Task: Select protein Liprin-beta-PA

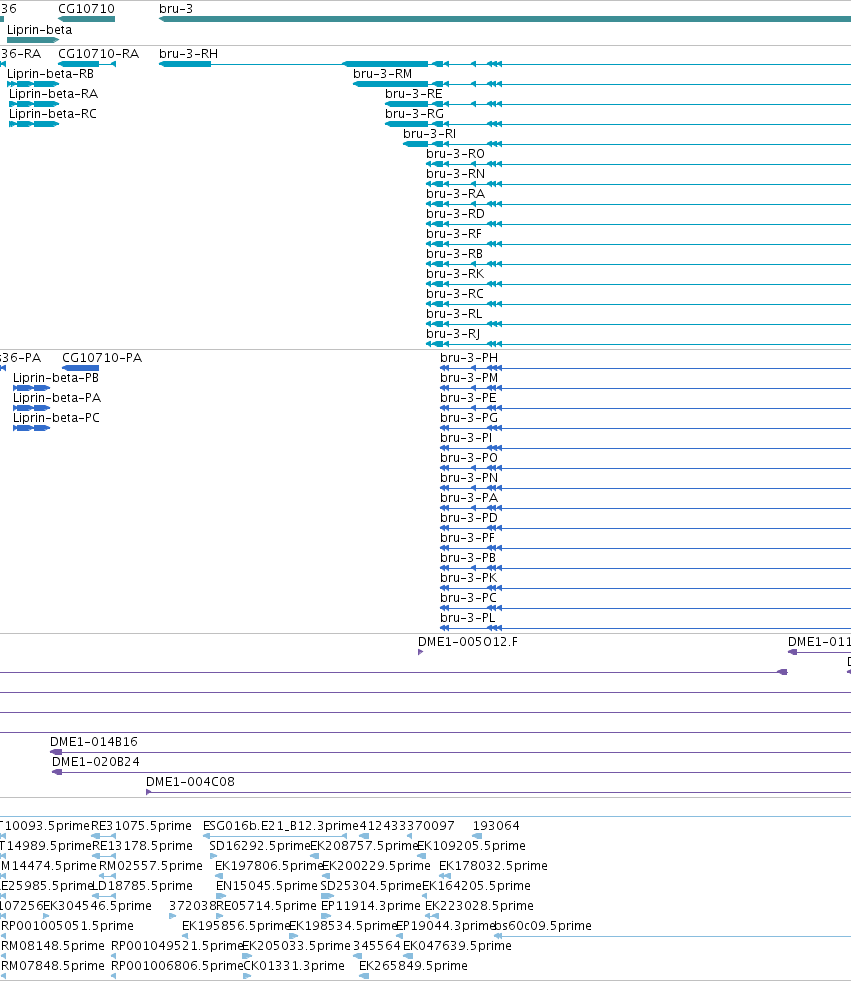Action: click(57, 398)
